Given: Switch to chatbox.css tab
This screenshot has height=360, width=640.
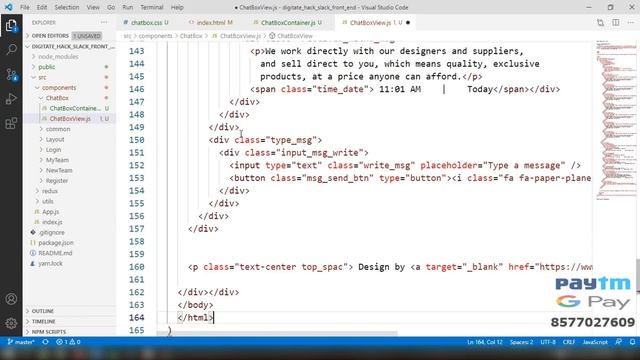Looking at the screenshot, I should pyautogui.click(x=147, y=23).
